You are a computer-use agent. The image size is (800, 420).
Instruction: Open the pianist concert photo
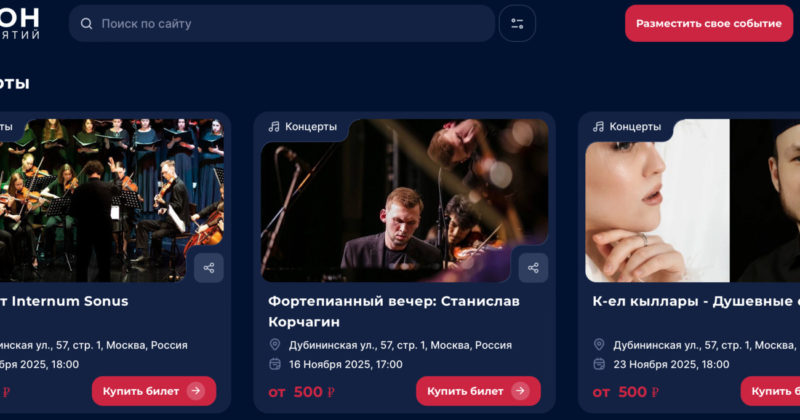(404, 200)
